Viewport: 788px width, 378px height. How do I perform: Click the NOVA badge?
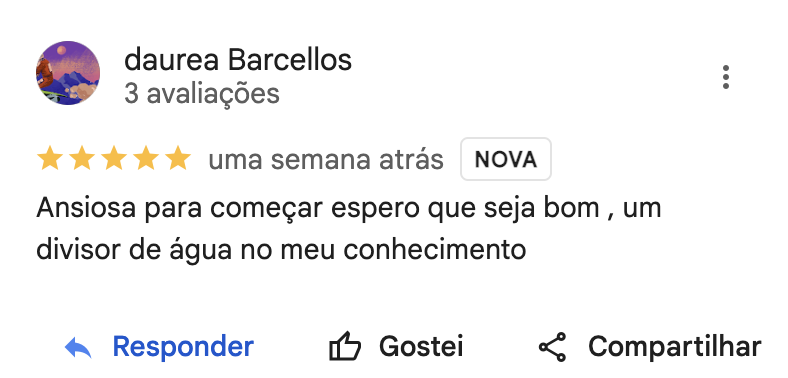click(x=506, y=159)
